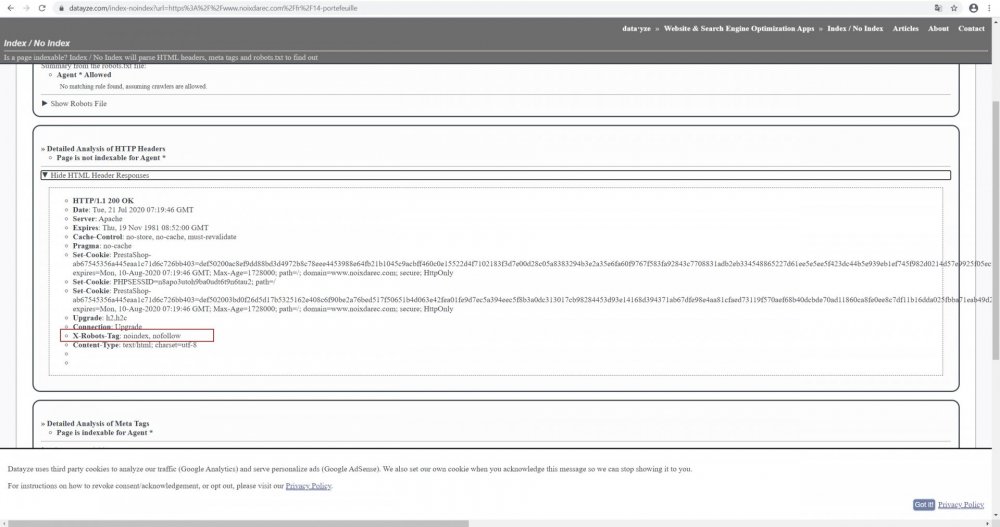Open the data·yze home link

(636, 29)
